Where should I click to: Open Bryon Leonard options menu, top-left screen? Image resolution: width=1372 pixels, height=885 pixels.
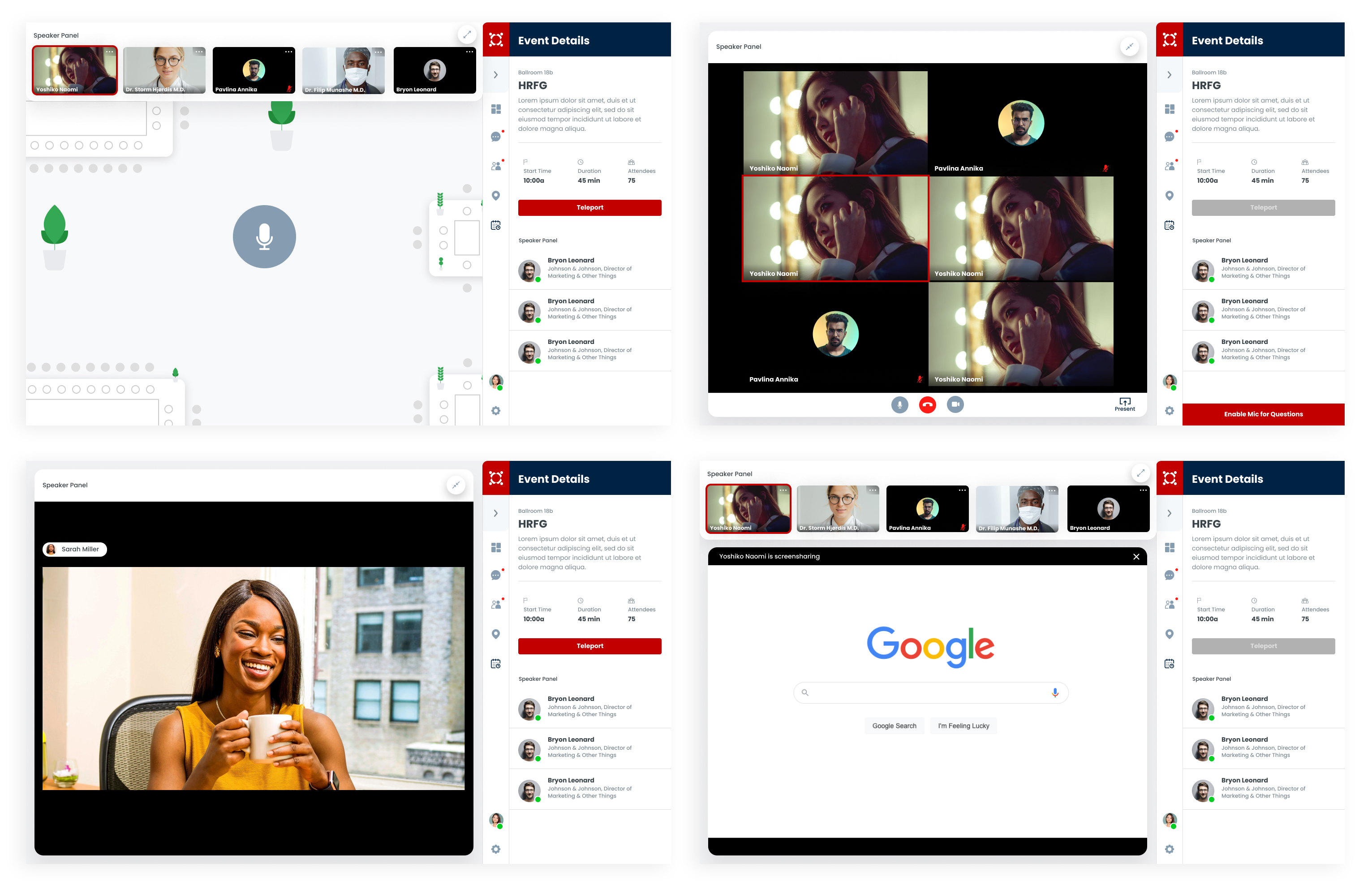(x=469, y=52)
